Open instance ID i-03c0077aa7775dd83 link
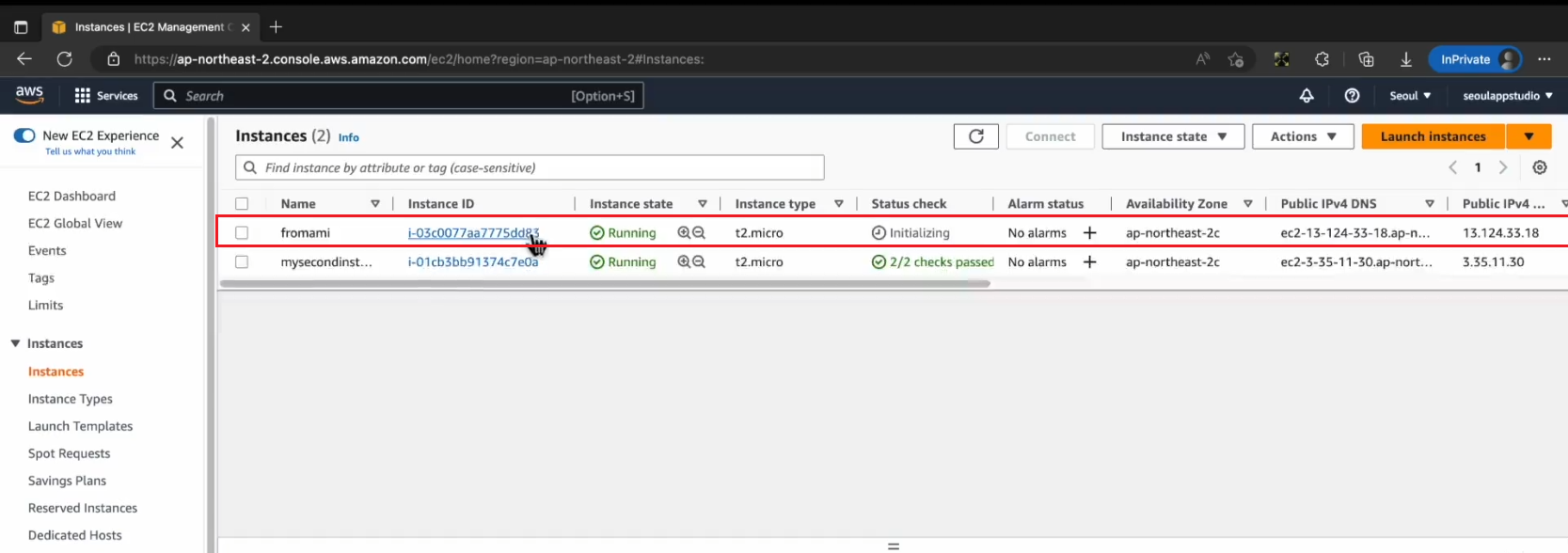1568x553 pixels. pos(473,232)
